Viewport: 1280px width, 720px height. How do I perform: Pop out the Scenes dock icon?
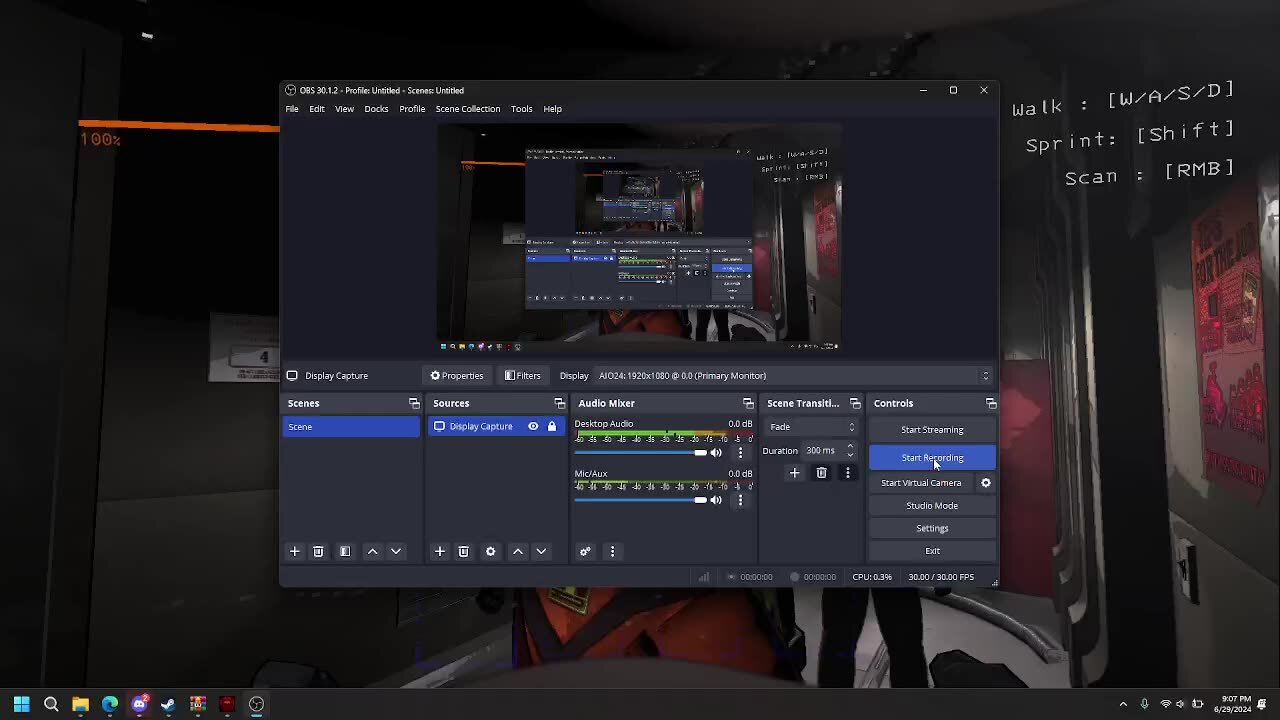click(414, 403)
